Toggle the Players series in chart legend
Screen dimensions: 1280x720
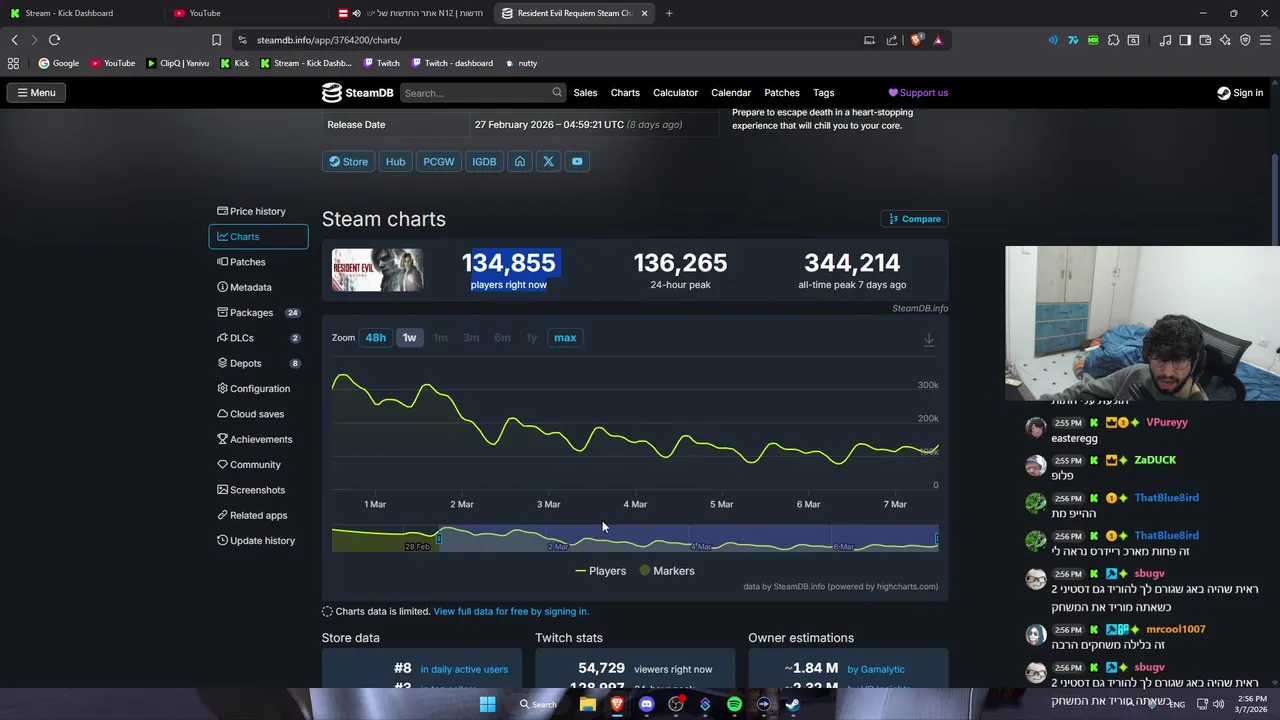pos(600,571)
